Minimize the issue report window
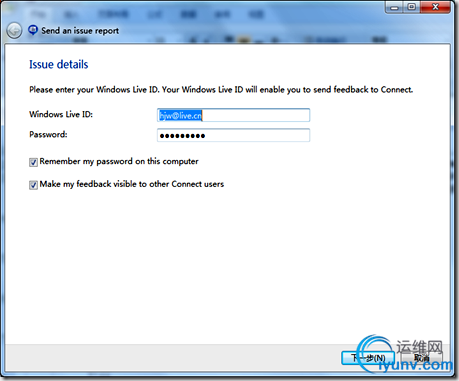Viewport: 459px width, 381px height. [394, 7]
